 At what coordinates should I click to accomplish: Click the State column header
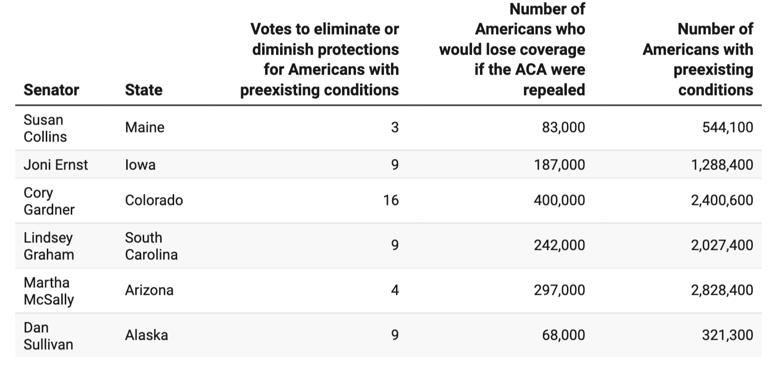tap(144, 90)
